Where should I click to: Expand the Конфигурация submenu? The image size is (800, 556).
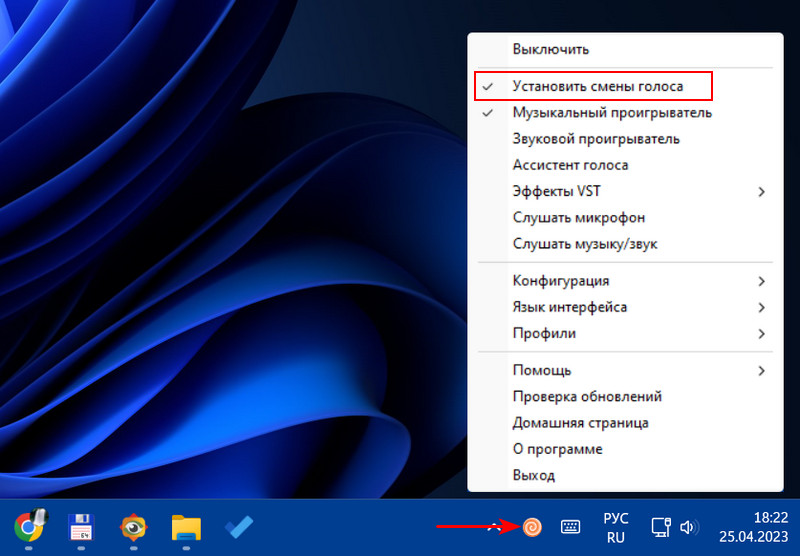625,281
